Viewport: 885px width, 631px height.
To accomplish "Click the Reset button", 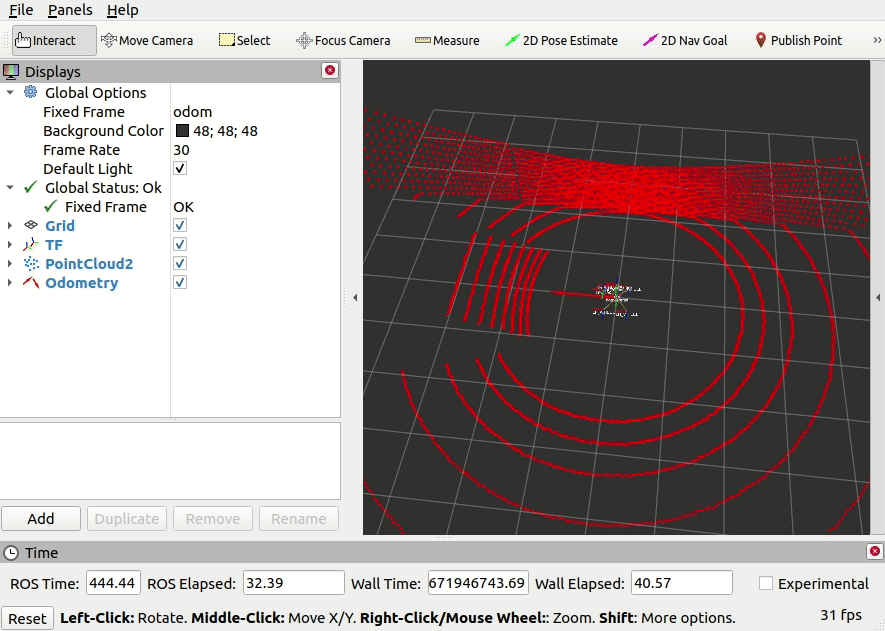I will click(27, 618).
